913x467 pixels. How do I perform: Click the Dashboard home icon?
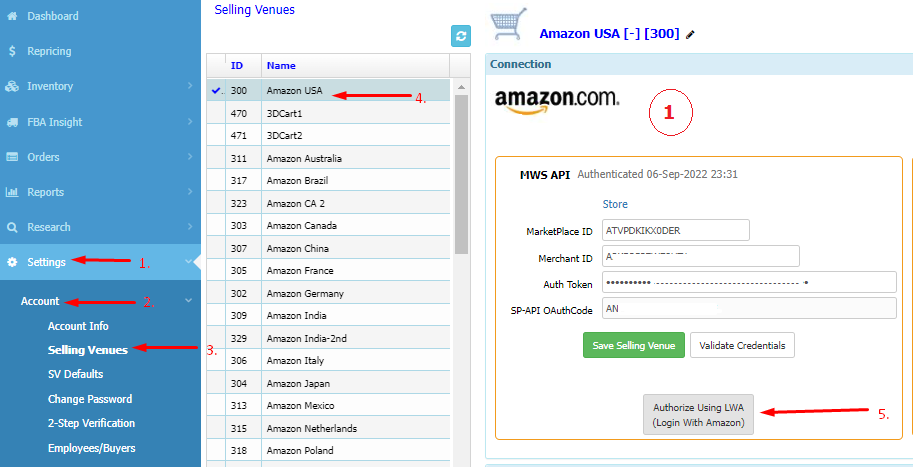tap(12, 16)
